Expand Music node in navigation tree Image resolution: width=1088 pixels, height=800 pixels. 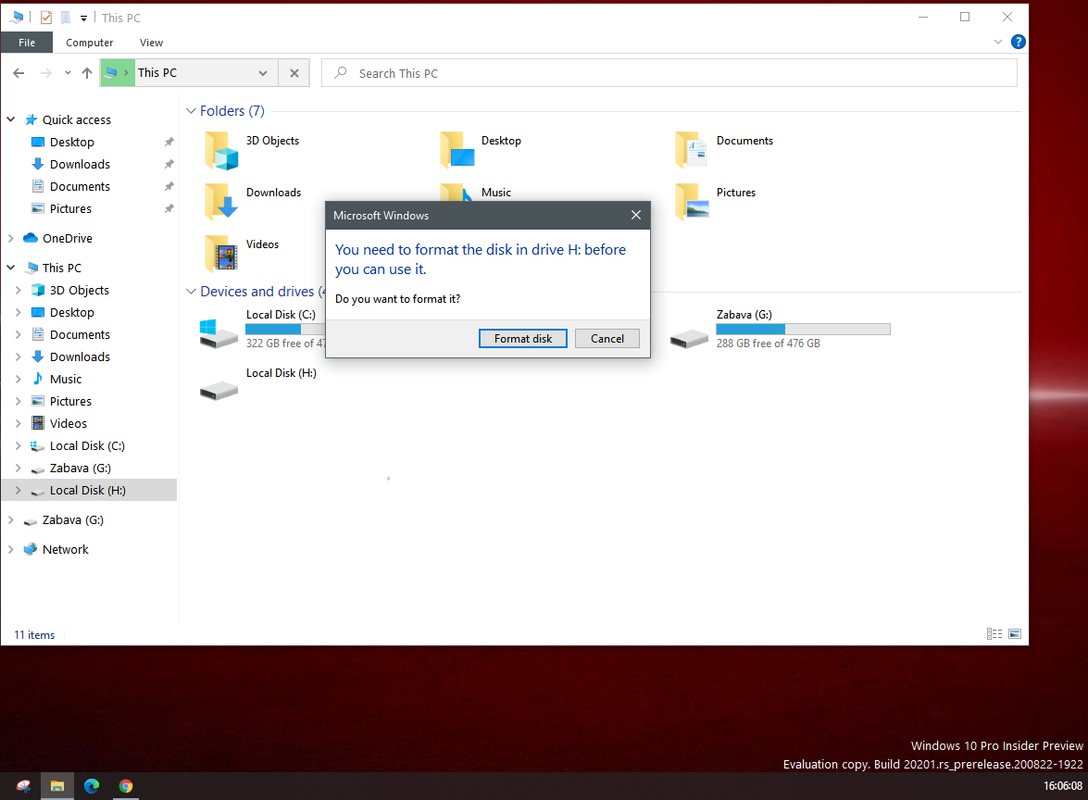coord(19,379)
